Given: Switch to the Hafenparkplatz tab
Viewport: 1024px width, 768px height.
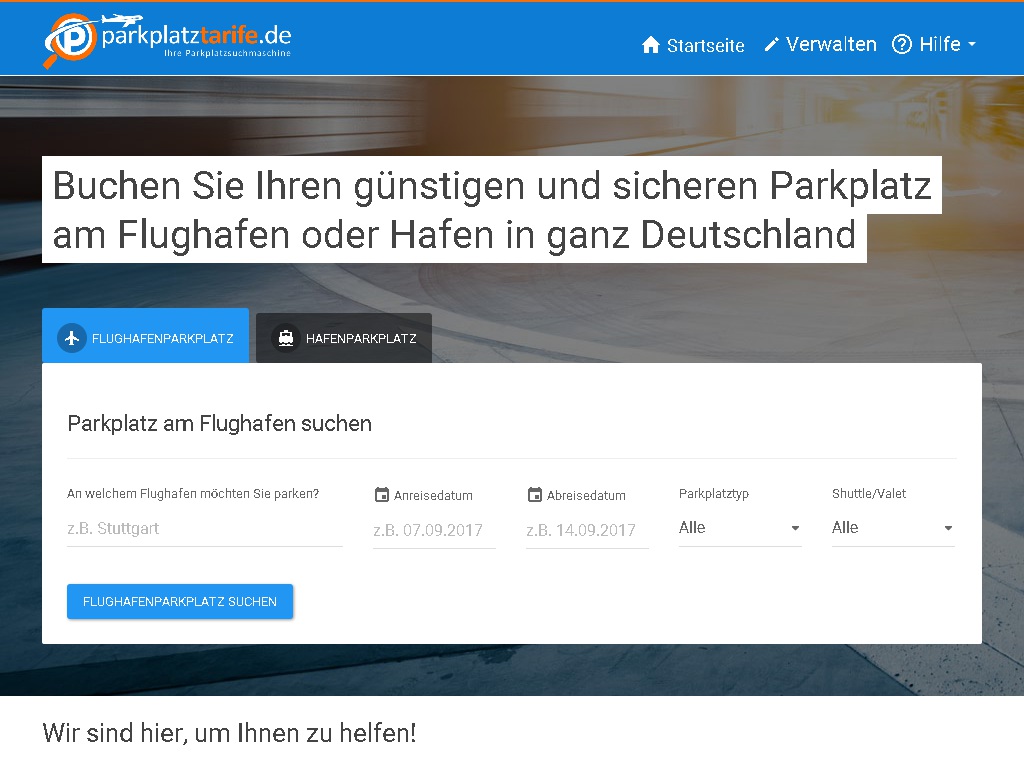Looking at the screenshot, I should [x=344, y=338].
